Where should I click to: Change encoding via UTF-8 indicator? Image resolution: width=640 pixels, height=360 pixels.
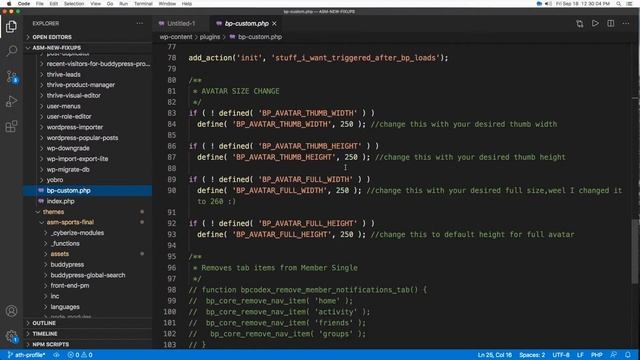click(561, 355)
